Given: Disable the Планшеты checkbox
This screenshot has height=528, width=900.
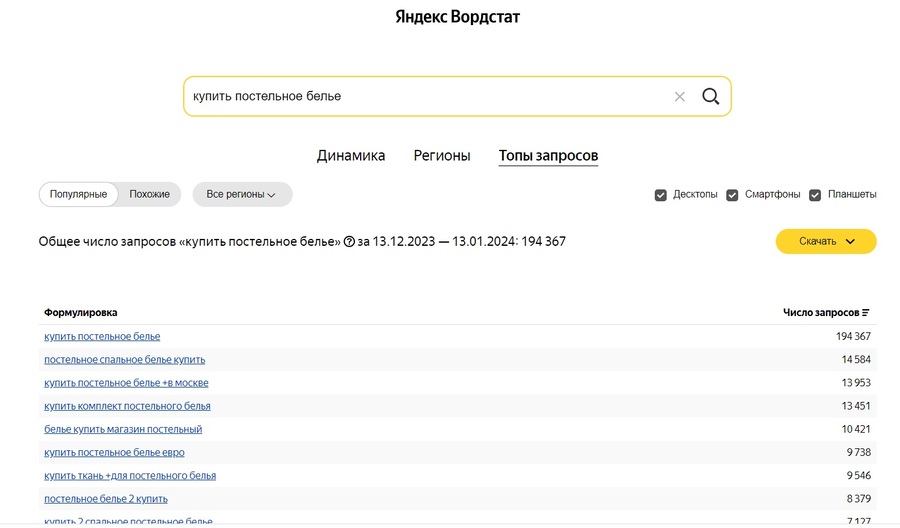Looking at the screenshot, I should tap(815, 195).
